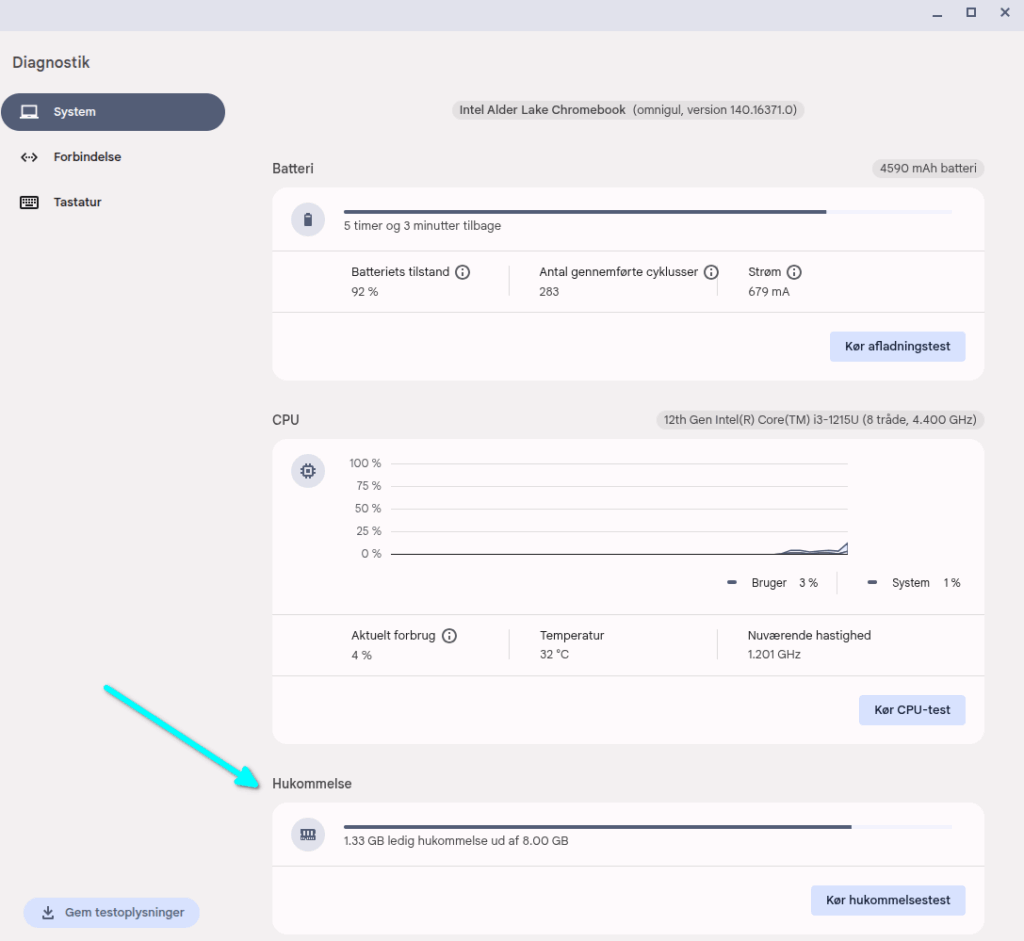Open the Forbindelse section
The width and height of the screenshot is (1024, 941).
[x=87, y=157]
